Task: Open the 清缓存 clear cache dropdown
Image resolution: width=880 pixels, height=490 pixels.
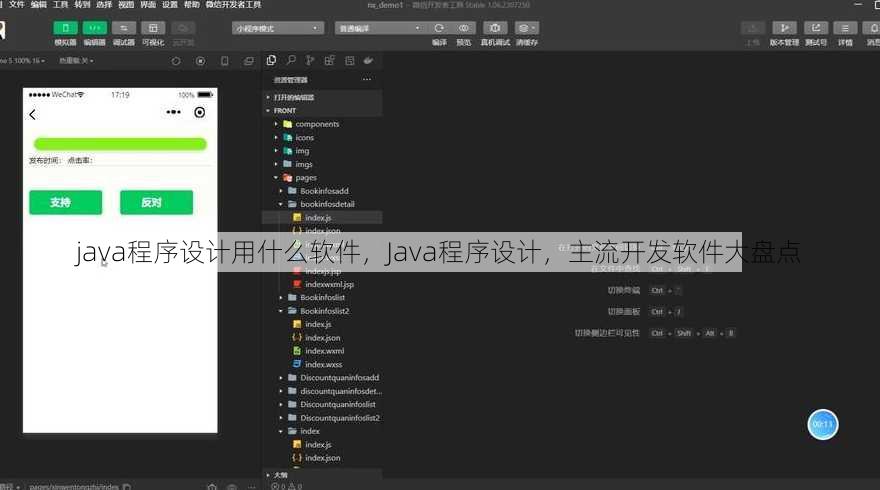Action: (526, 28)
